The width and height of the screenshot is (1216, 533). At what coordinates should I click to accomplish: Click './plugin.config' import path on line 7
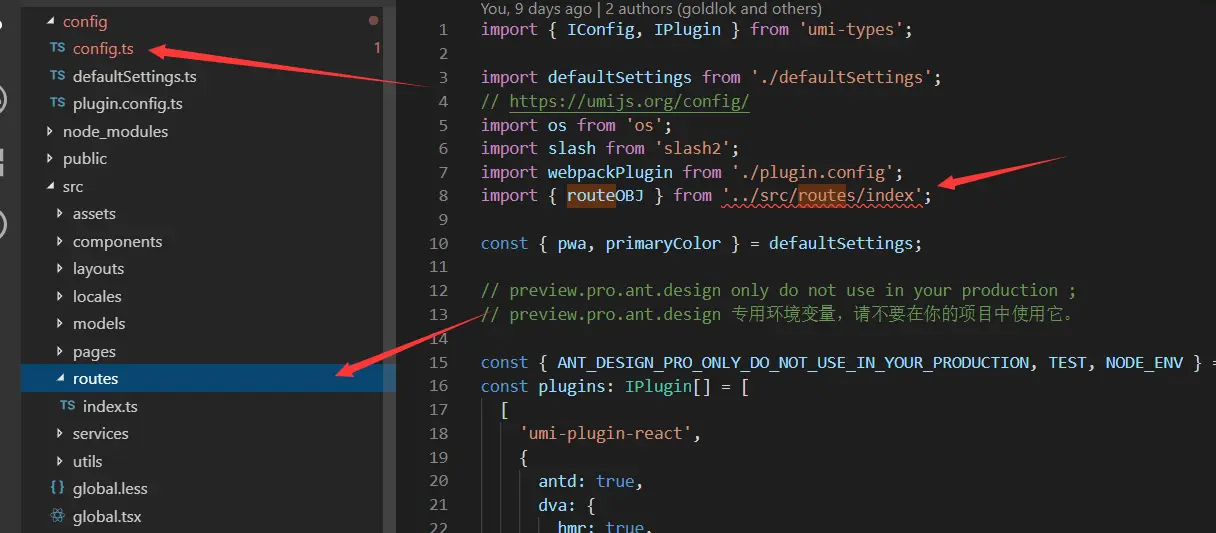point(817,172)
